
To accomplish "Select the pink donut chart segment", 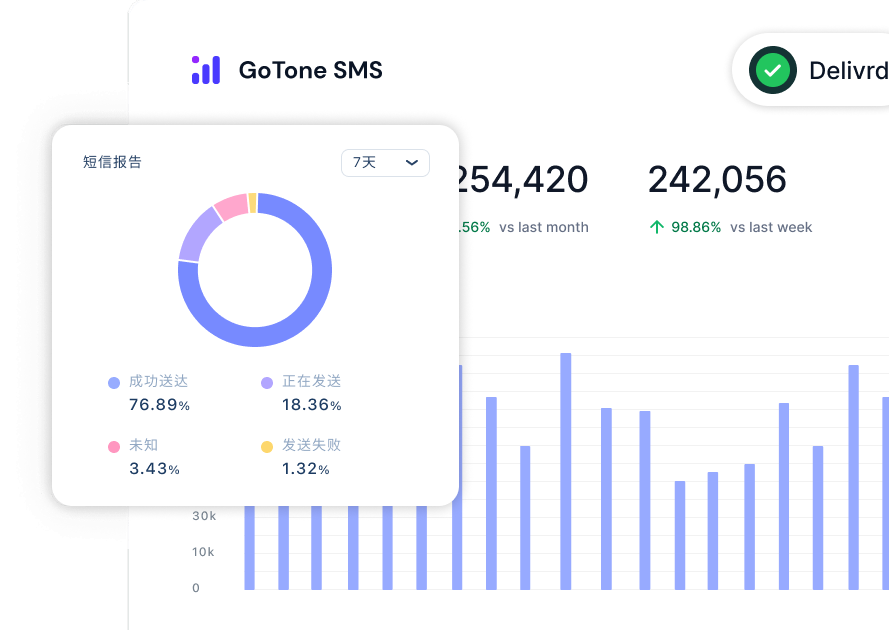I will (x=230, y=206).
